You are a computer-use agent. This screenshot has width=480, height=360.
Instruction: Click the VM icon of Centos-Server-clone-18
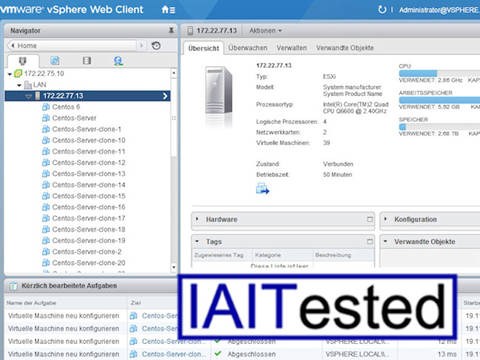point(46,229)
